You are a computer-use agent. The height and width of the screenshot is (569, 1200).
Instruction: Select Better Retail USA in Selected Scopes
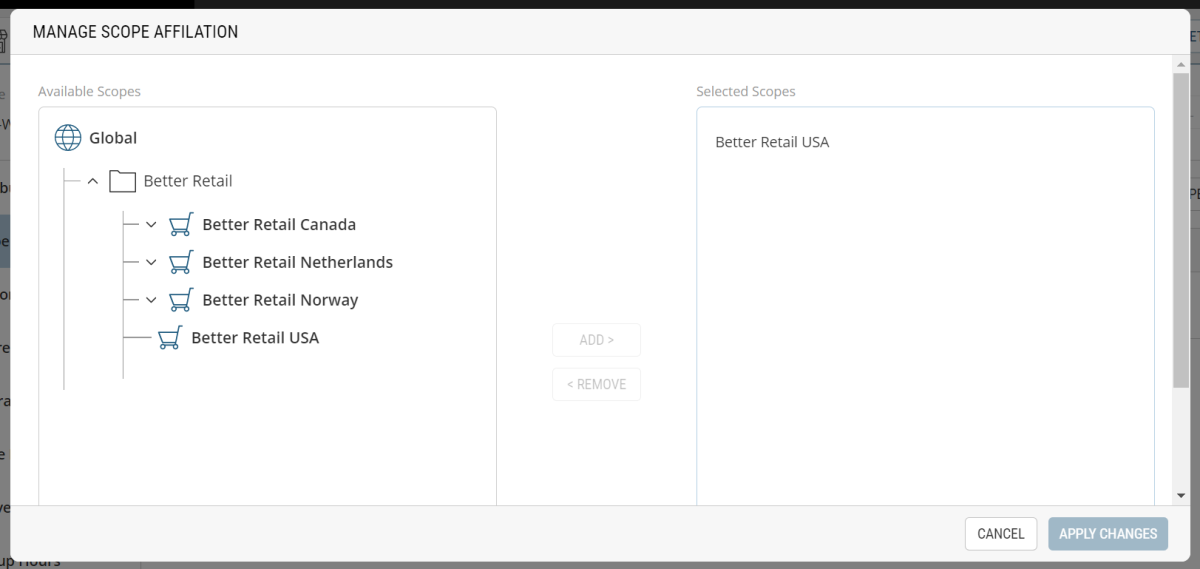pyautogui.click(x=772, y=142)
